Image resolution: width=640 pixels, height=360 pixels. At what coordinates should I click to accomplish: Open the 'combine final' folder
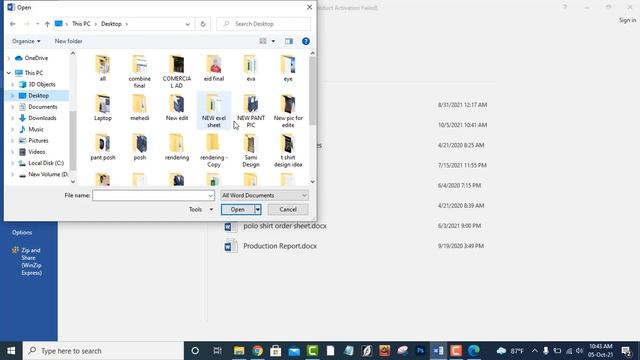140,71
